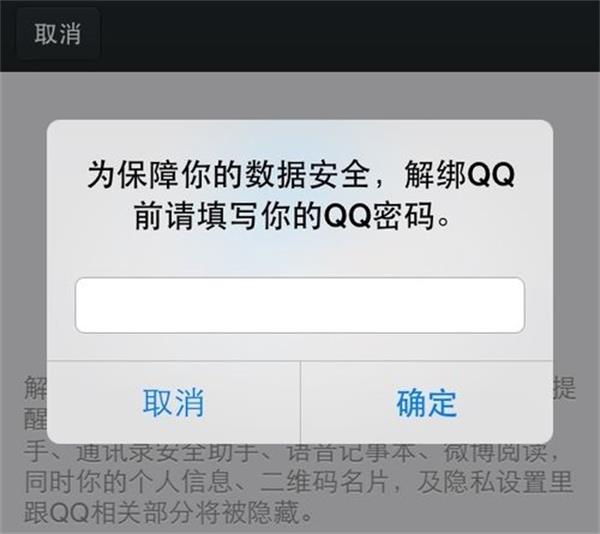Click the dimmed 隐私设置 text

click(x=494, y=482)
